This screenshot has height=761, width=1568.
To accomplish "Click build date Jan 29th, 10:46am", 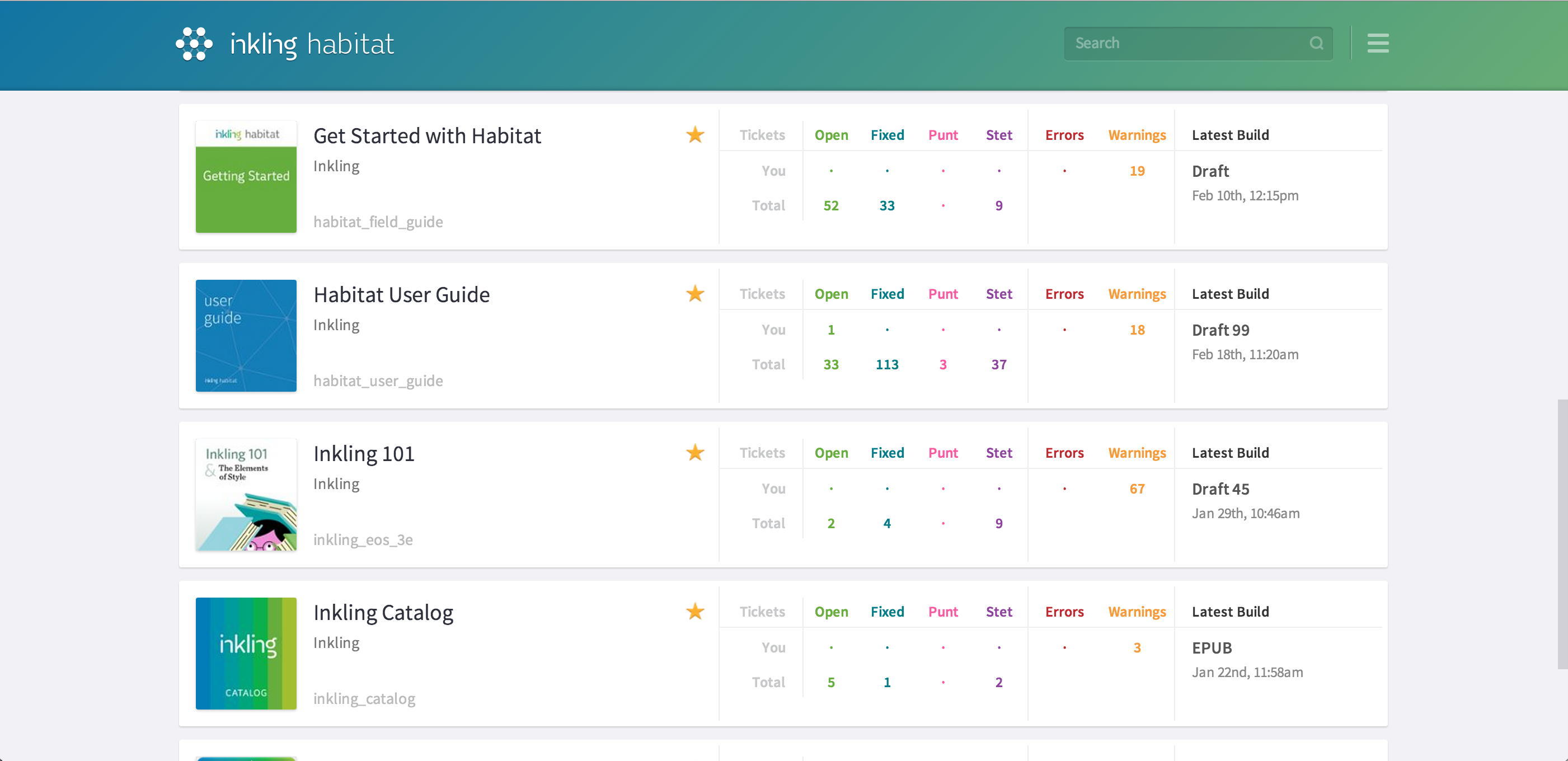I will coord(1246,513).
